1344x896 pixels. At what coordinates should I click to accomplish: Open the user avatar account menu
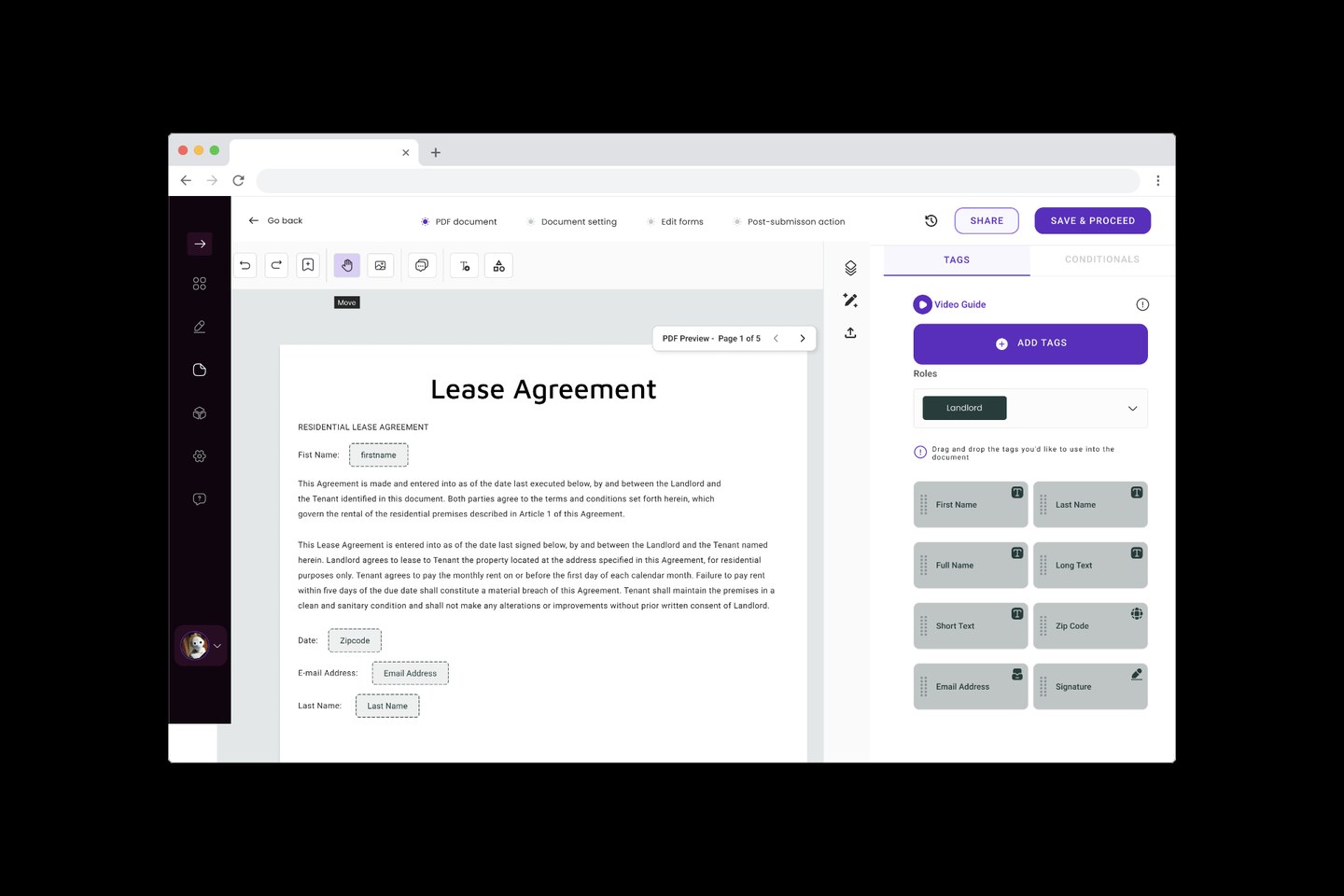pyautogui.click(x=201, y=646)
